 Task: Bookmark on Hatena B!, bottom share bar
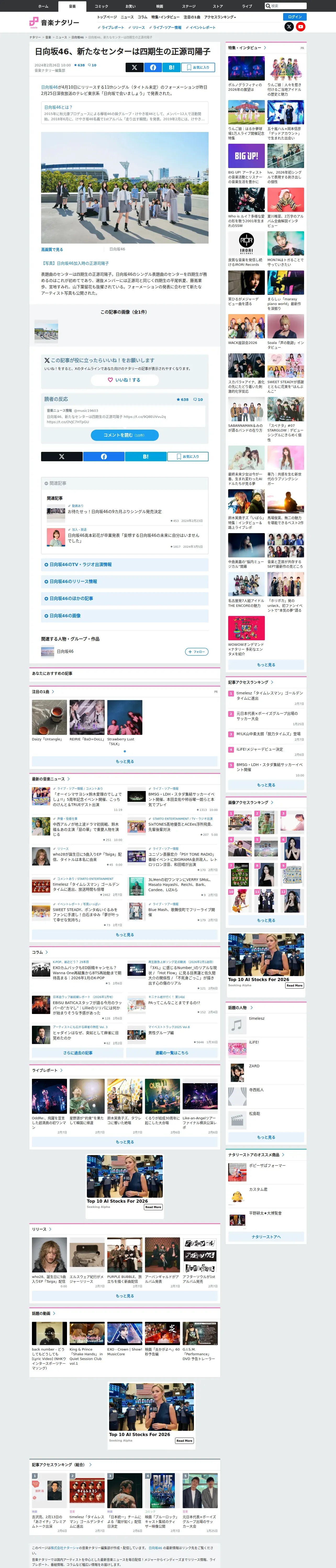point(145,457)
